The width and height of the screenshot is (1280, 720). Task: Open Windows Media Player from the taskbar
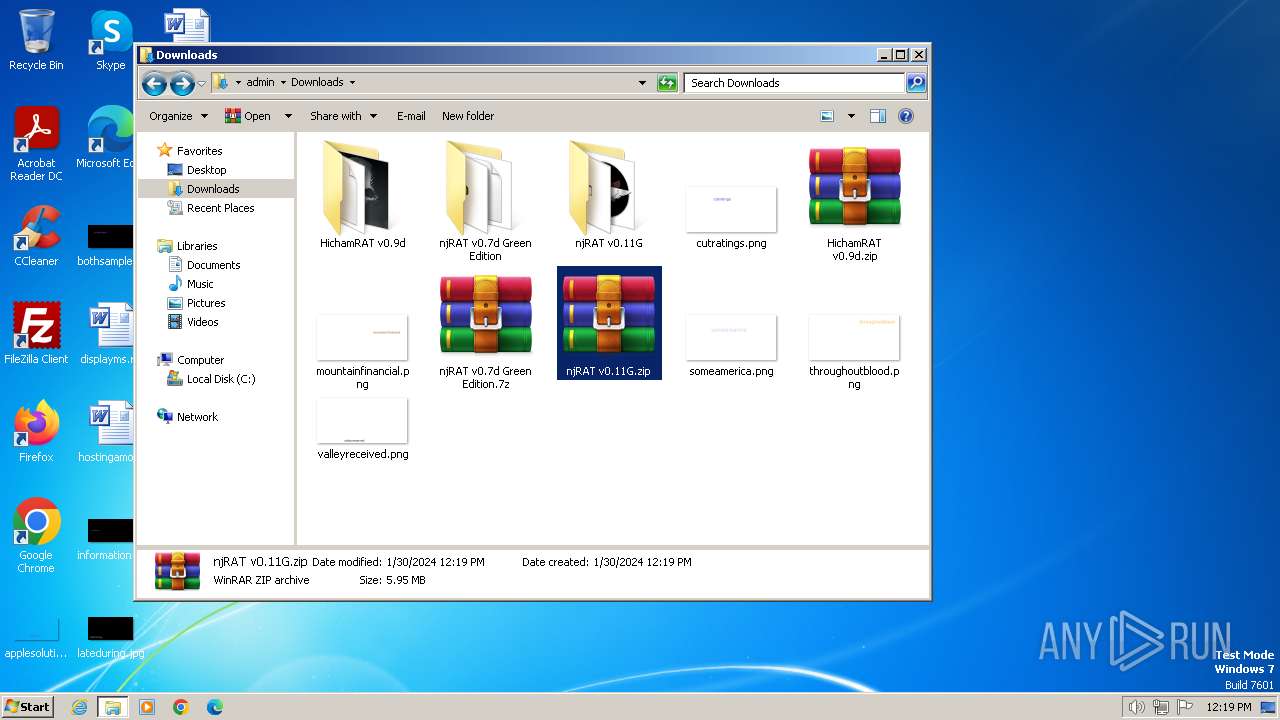point(147,707)
